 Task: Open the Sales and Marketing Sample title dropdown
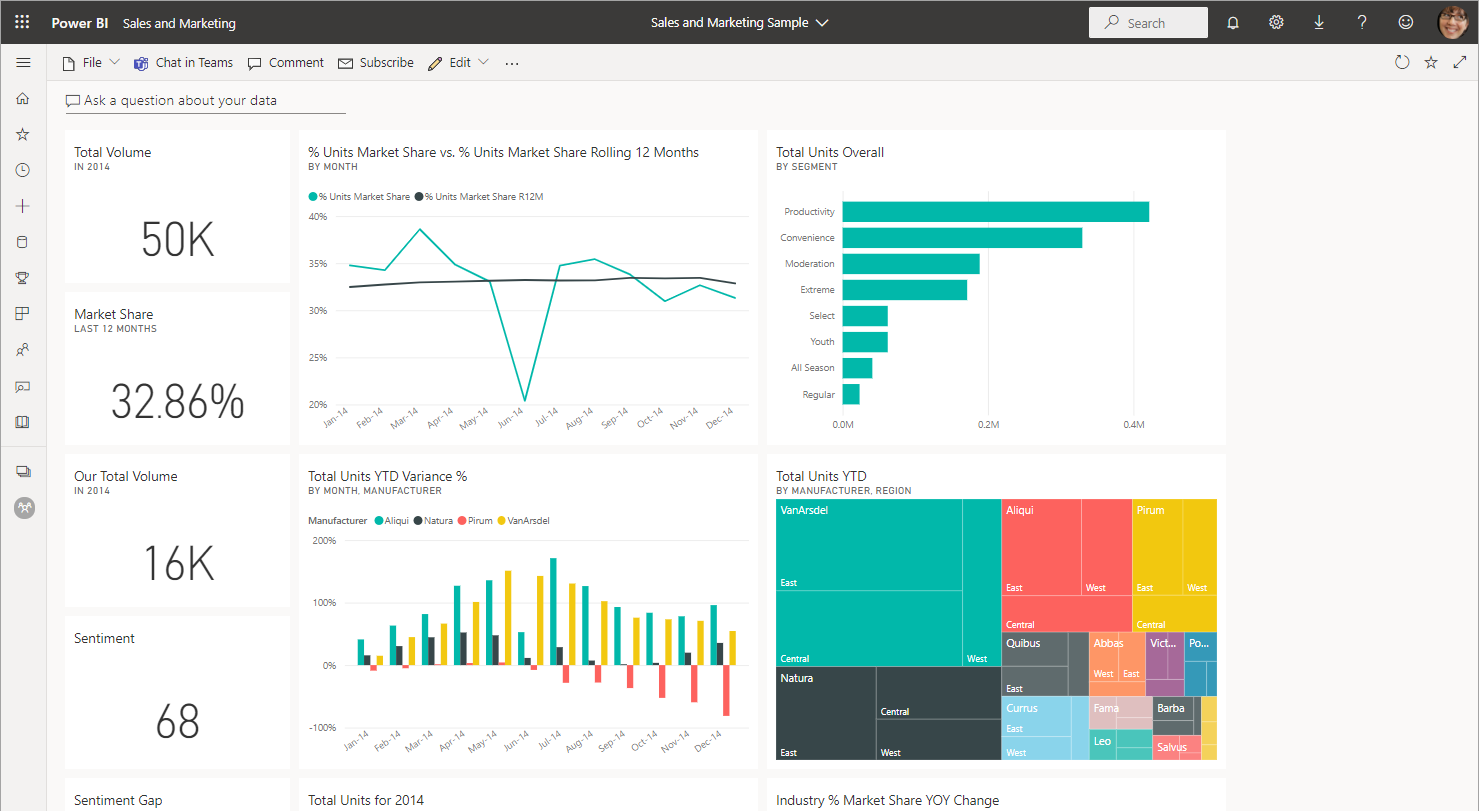point(739,23)
